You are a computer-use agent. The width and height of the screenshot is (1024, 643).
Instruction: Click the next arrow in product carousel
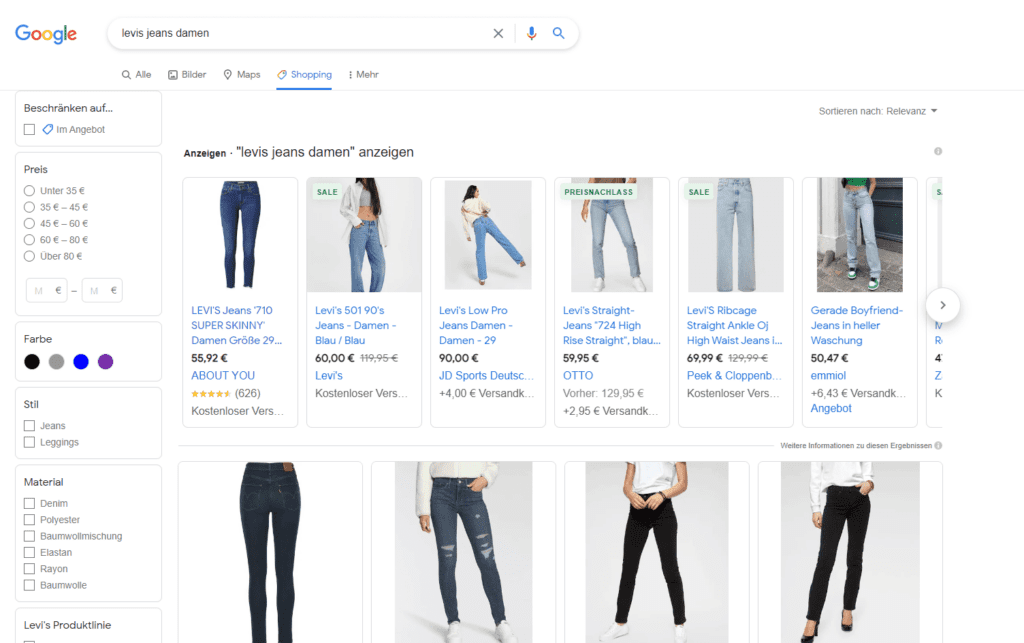pyautogui.click(x=942, y=305)
